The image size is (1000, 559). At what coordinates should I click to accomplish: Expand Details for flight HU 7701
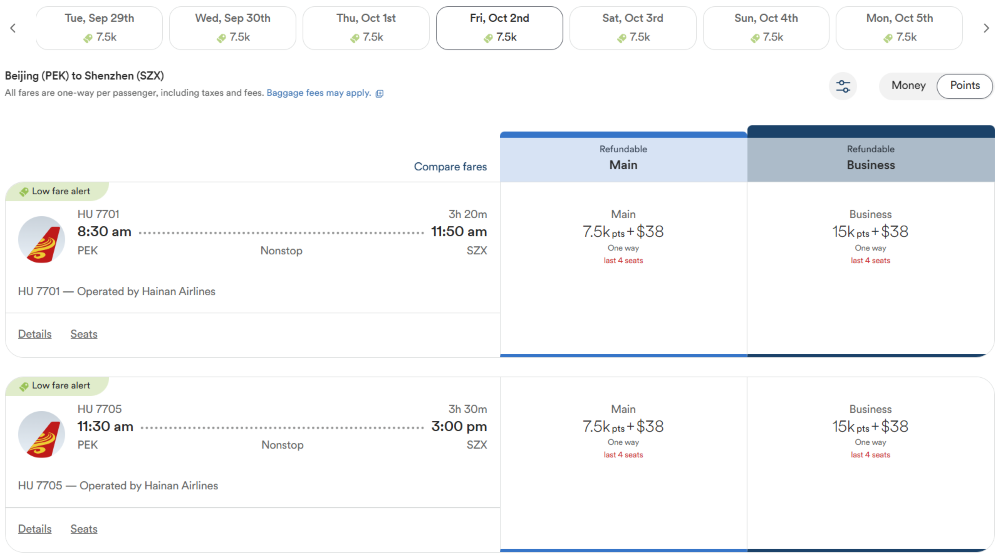coord(34,334)
